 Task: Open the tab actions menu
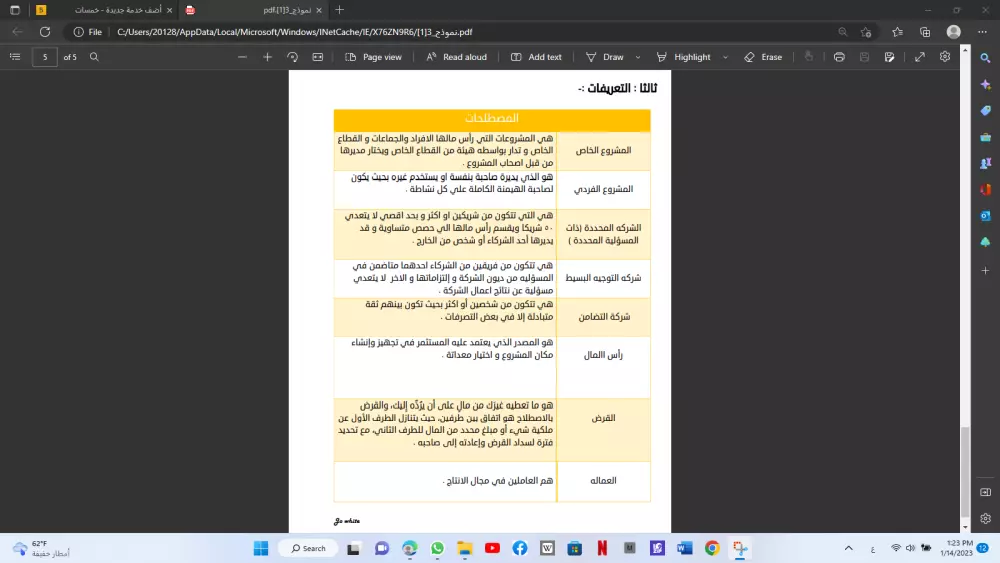tap(15, 10)
